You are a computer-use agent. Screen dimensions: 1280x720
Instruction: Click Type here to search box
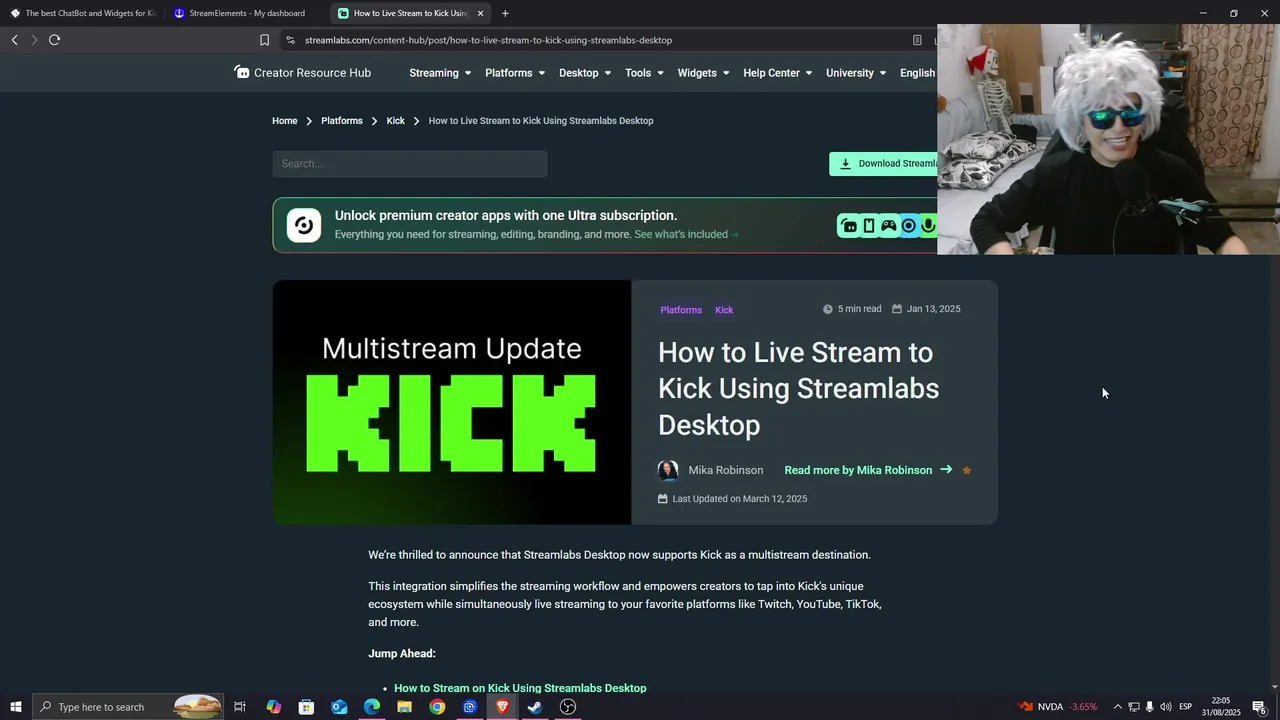tap(128, 707)
